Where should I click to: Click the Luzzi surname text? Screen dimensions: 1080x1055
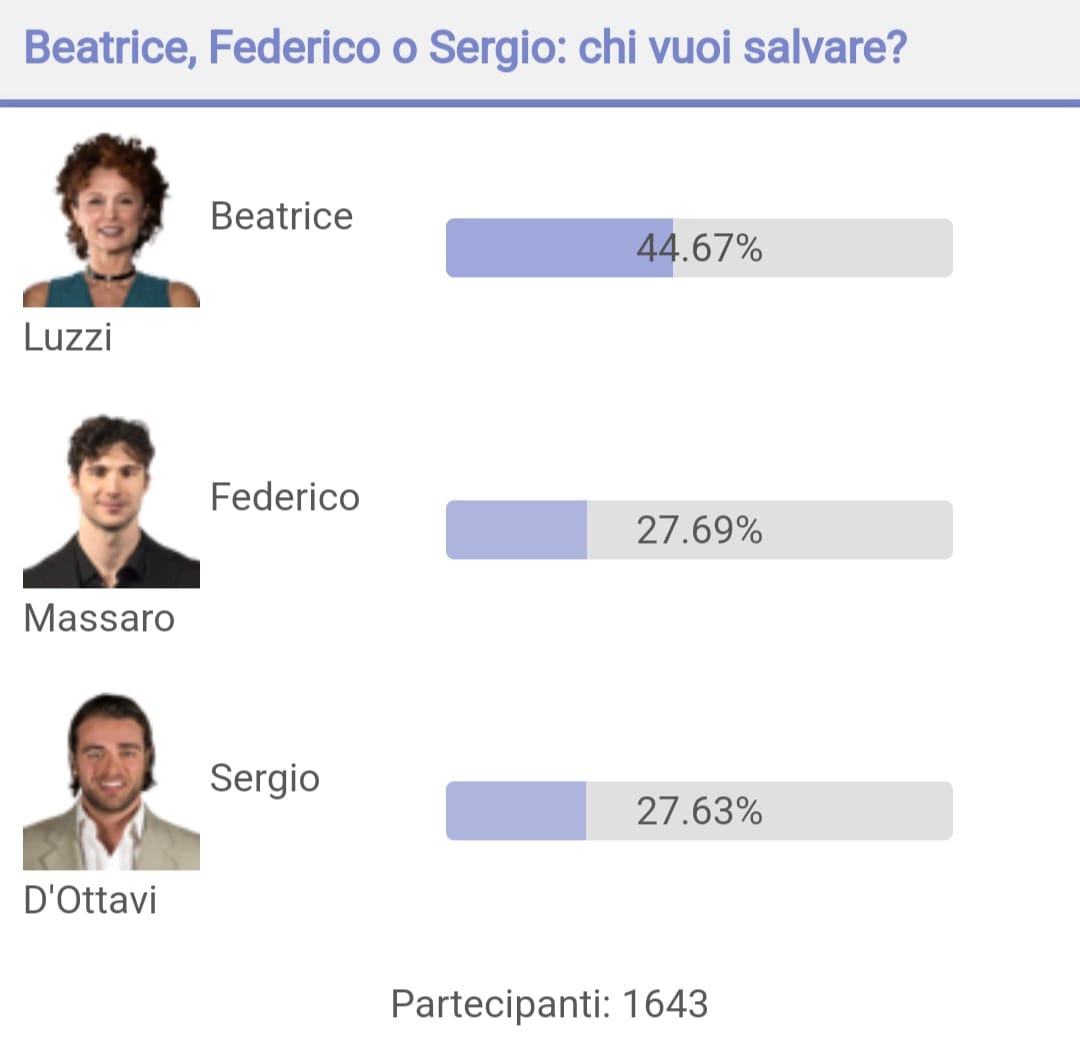coord(68,337)
